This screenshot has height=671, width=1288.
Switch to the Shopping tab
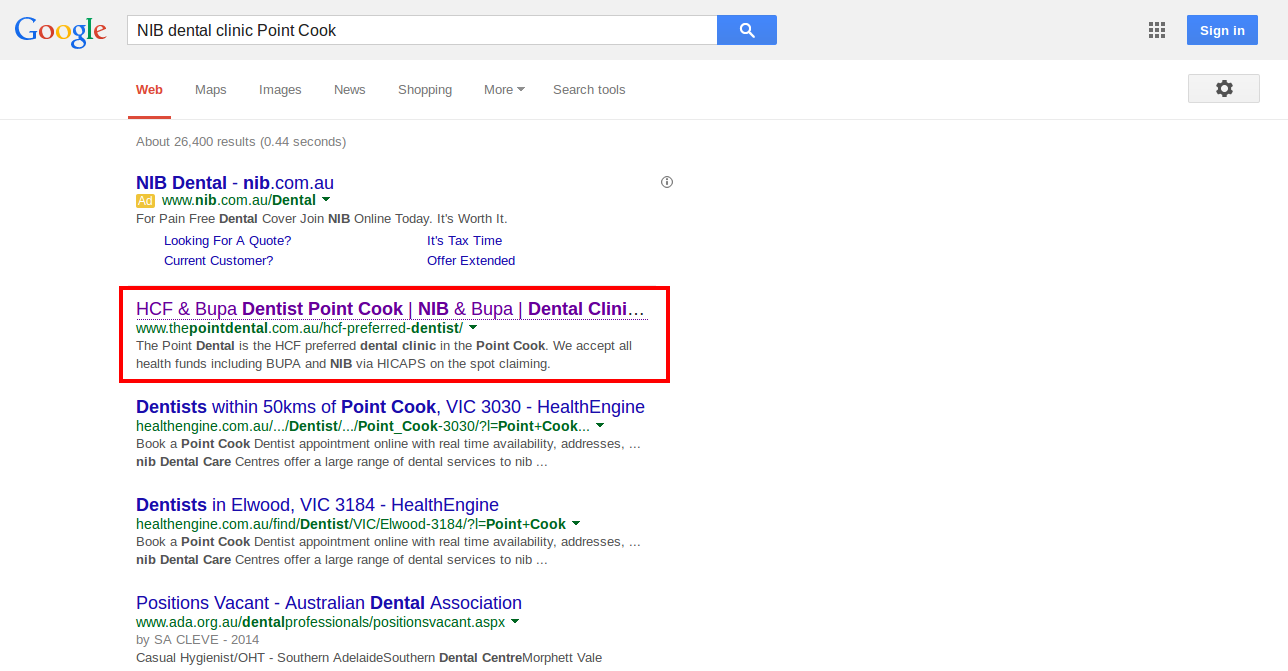pyautogui.click(x=425, y=90)
